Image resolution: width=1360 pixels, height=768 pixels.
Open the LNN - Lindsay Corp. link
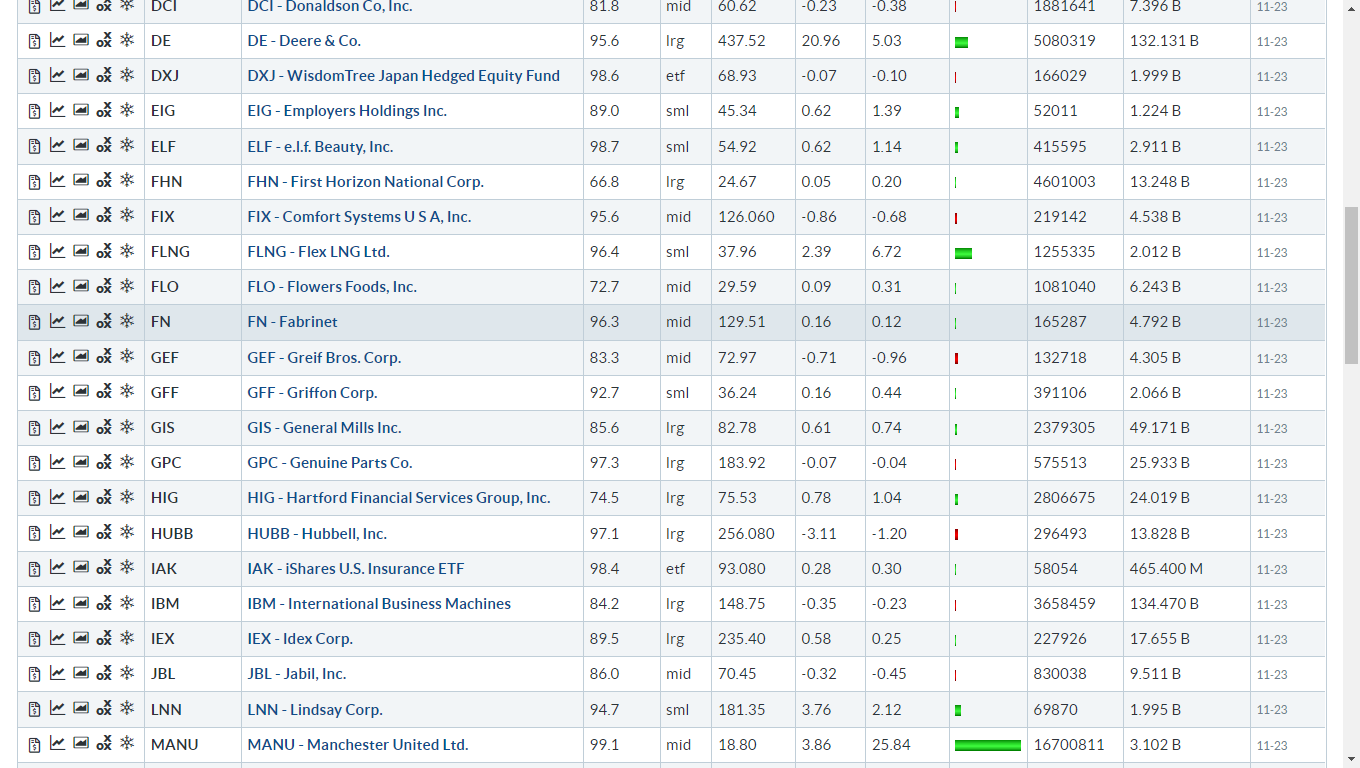tap(315, 710)
